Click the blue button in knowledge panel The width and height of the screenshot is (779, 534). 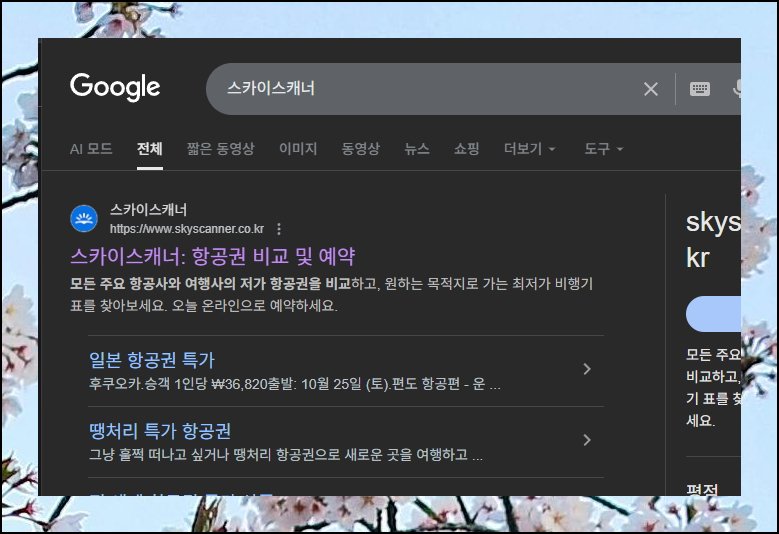coord(713,314)
